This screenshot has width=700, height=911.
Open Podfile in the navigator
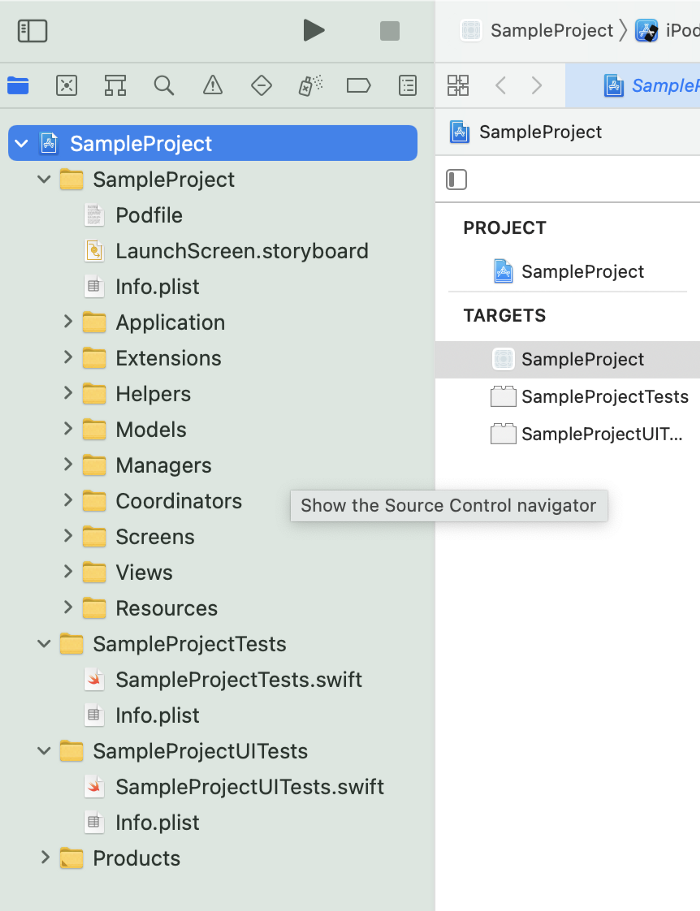click(148, 215)
